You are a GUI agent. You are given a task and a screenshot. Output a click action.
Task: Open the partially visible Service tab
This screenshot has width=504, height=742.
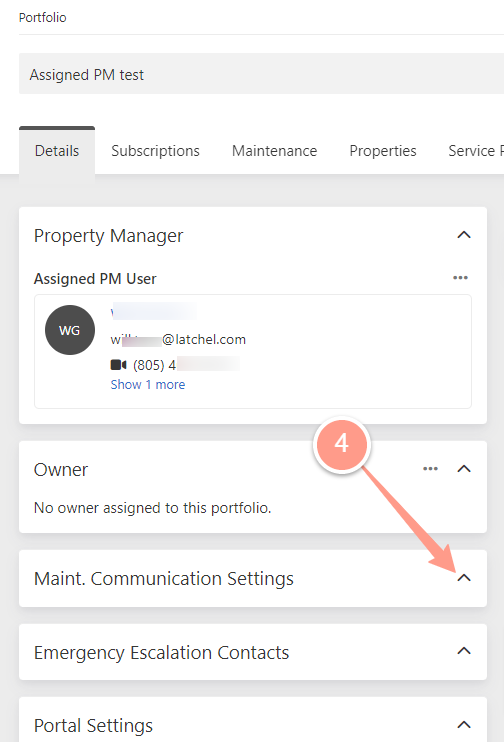pos(475,151)
